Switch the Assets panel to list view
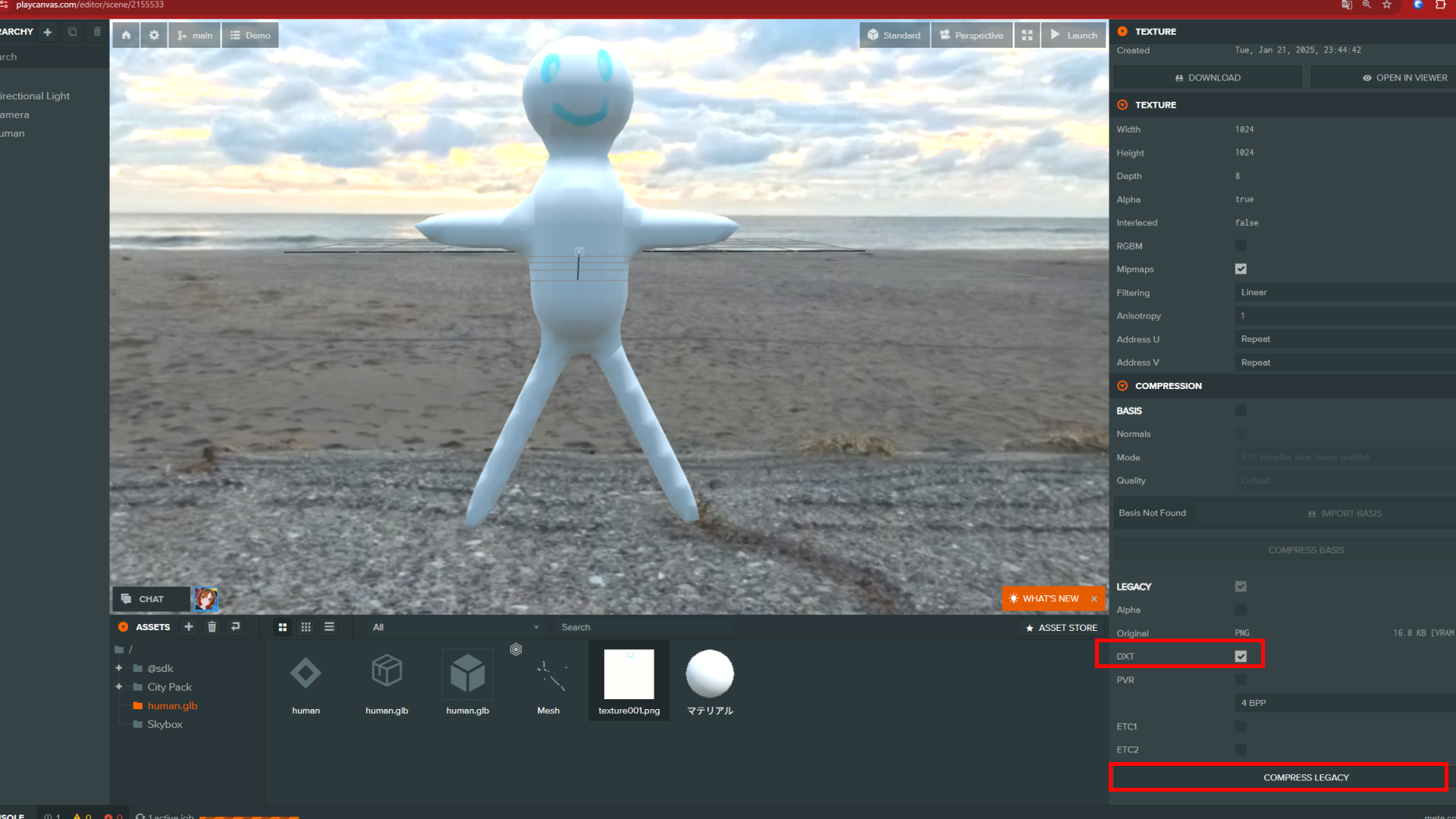This screenshot has width=1456, height=819. click(329, 627)
